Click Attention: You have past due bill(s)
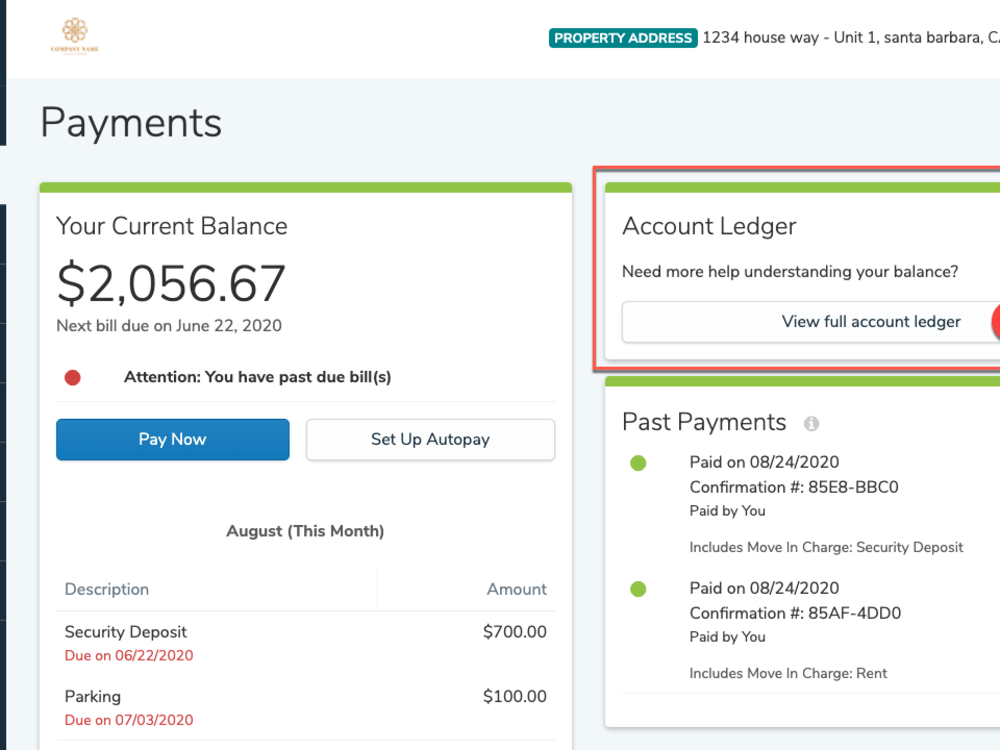The height and width of the screenshot is (750, 1000). (258, 377)
